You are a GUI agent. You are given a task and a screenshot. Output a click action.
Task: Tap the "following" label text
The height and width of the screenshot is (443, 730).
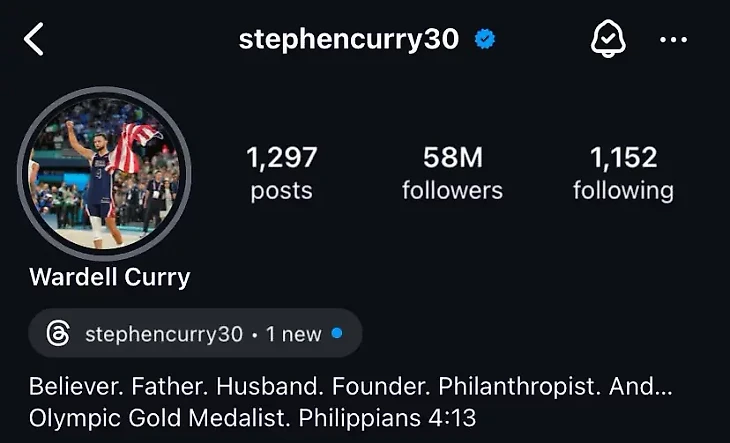point(623,192)
